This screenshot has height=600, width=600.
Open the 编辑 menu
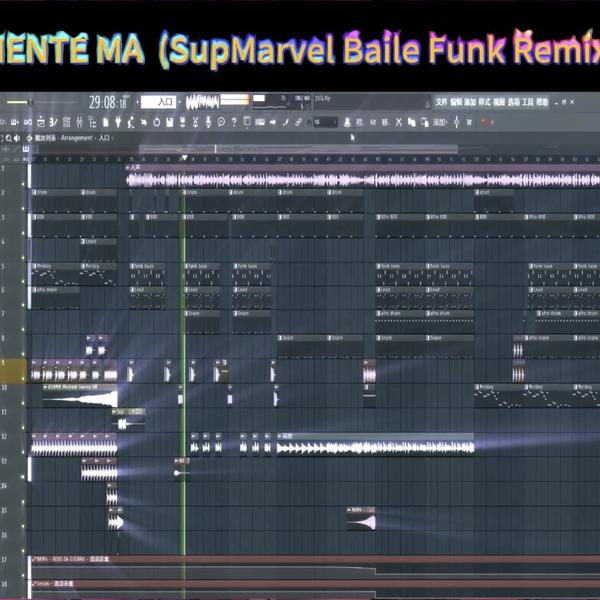pyautogui.click(x=455, y=102)
